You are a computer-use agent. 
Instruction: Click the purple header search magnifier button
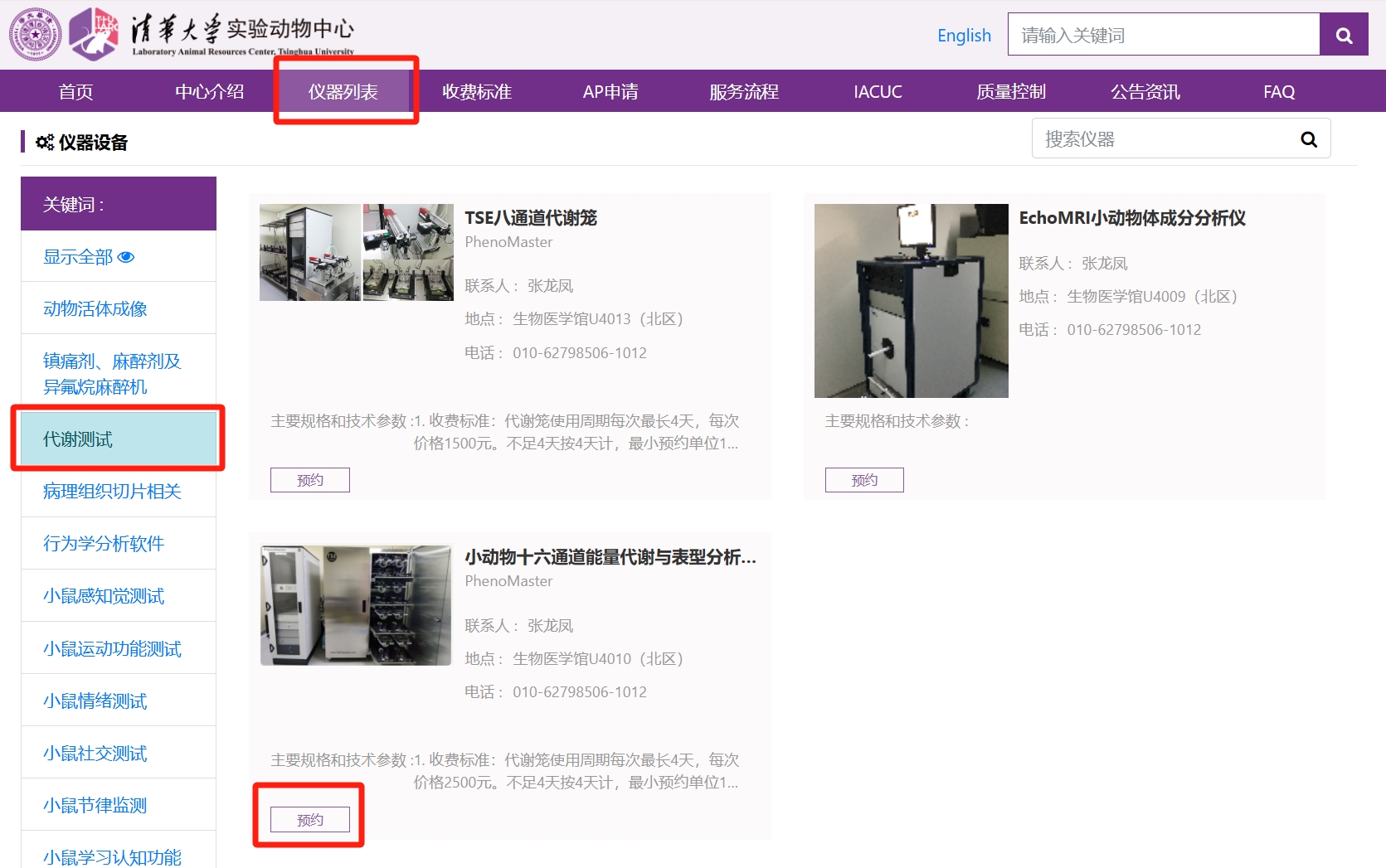point(1344,35)
